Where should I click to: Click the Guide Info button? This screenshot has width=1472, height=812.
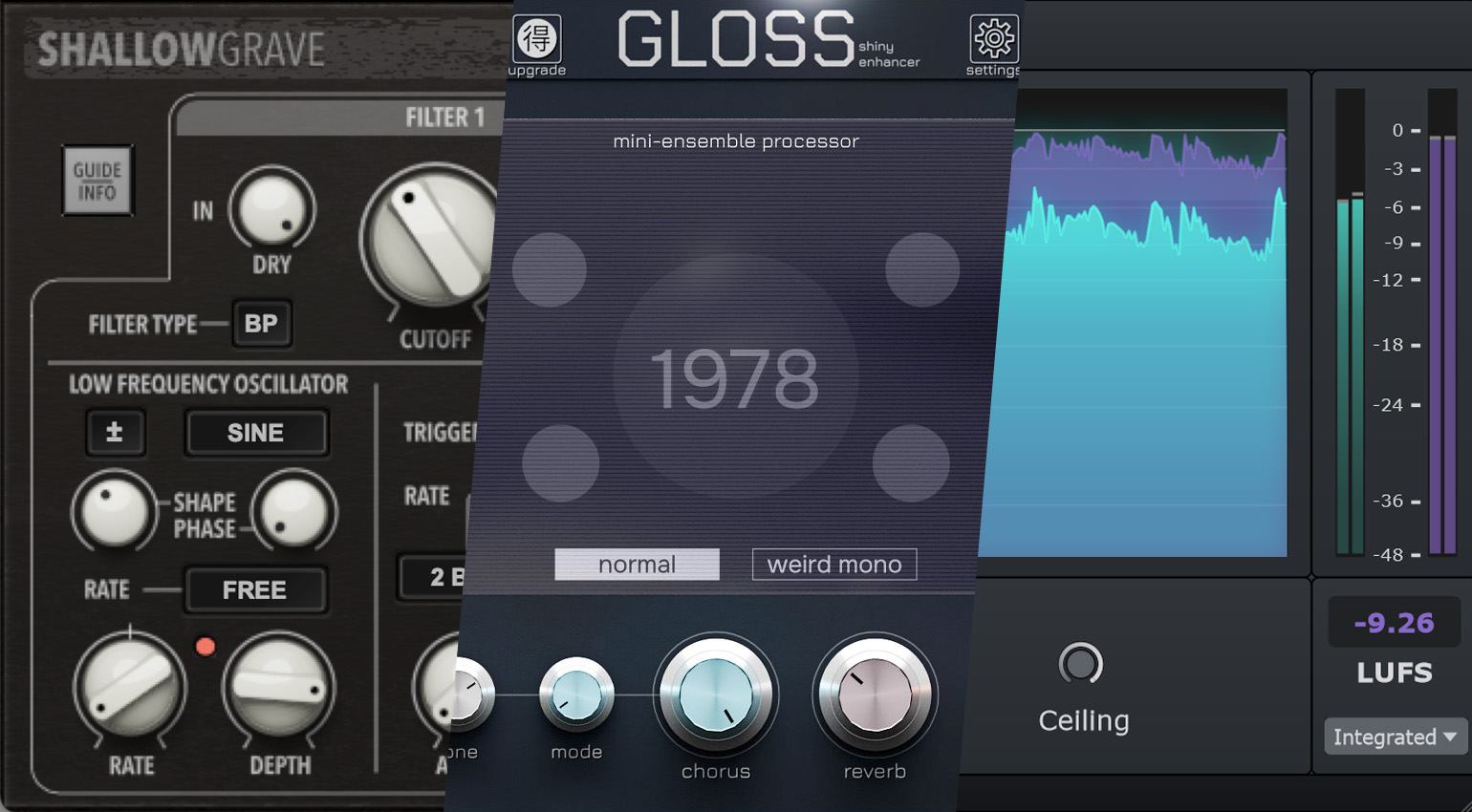click(x=97, y=181)
